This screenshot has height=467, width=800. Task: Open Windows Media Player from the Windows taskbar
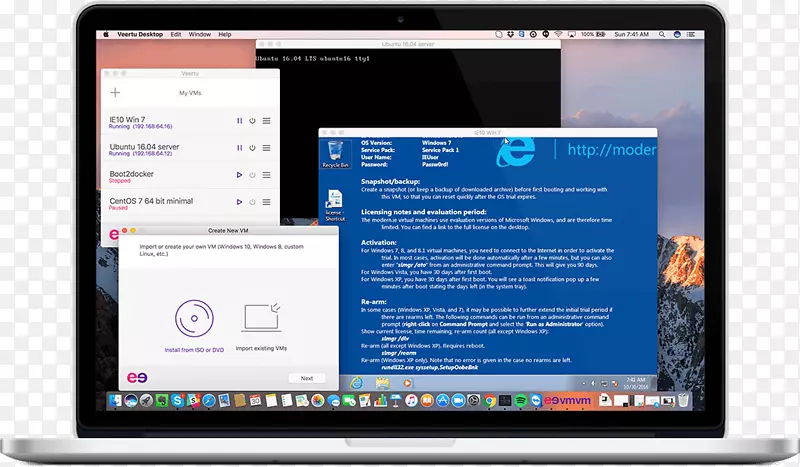[x=407, y=383]
